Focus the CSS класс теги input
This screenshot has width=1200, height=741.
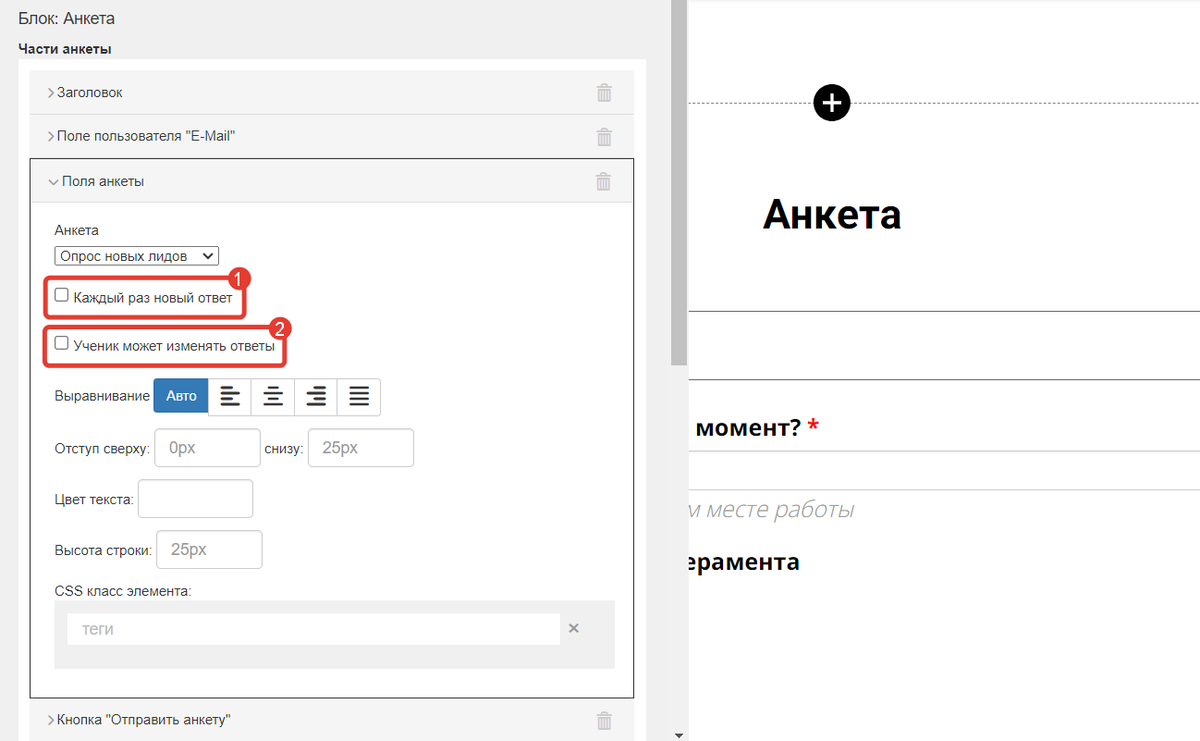coord(313,629)
